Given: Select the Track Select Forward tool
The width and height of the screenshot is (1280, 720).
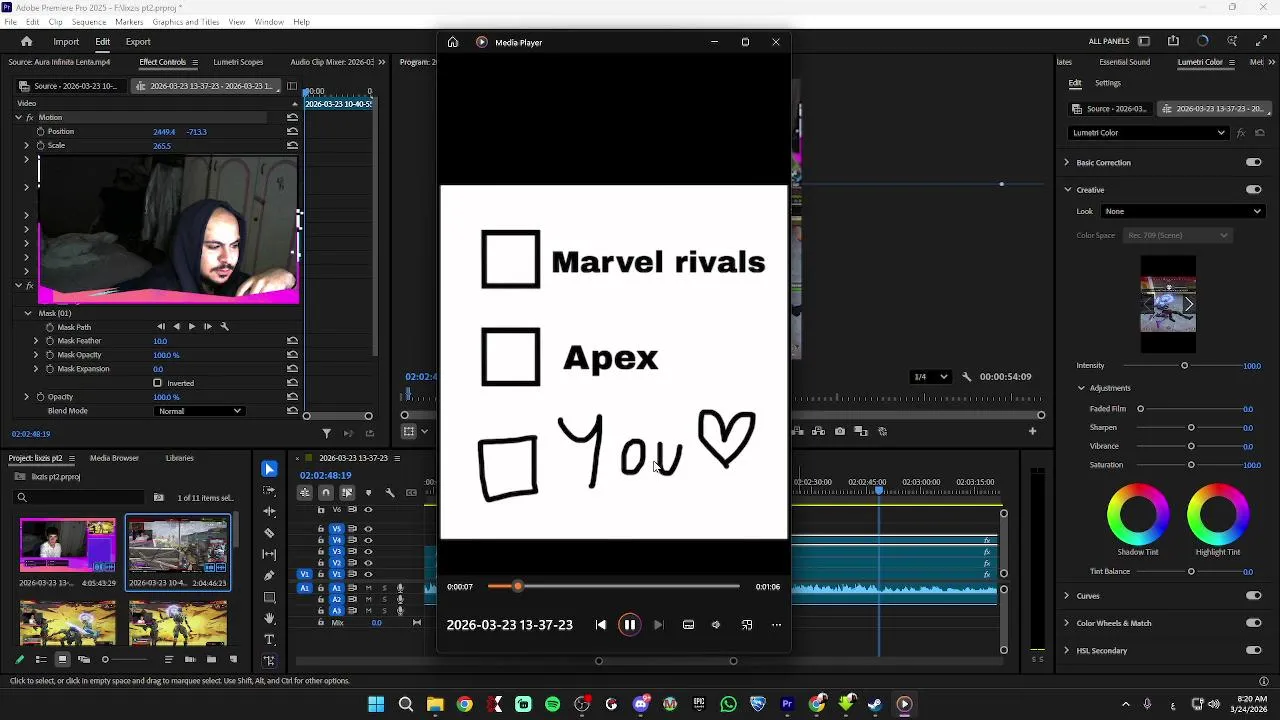Looking at the screenshot, I should tap(269, 490).
